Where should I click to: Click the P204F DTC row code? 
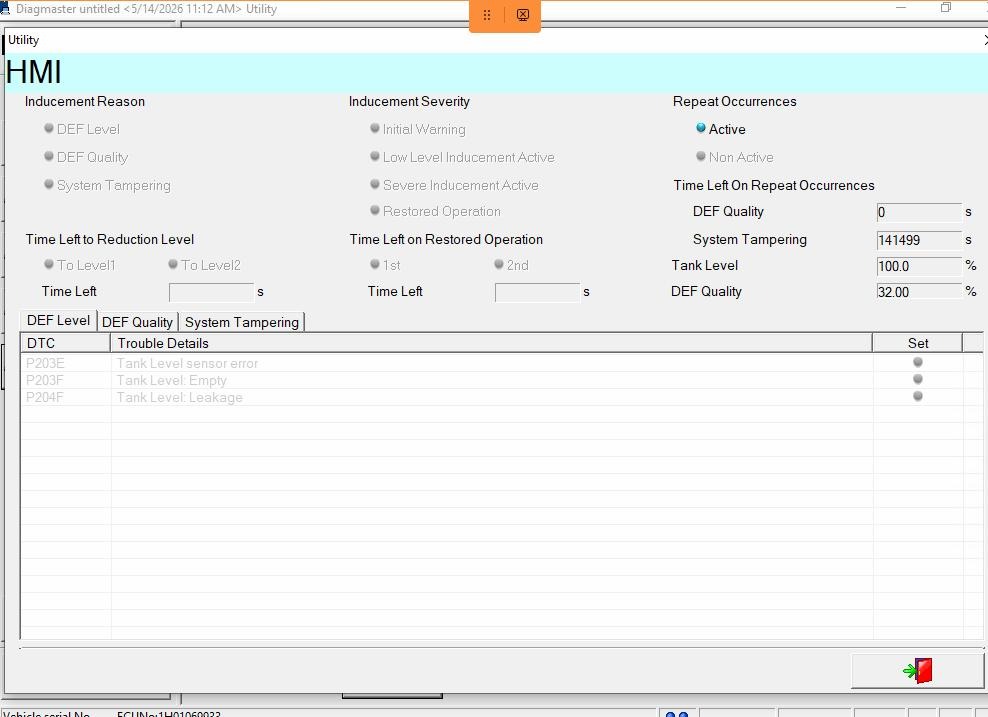(45, 398)
